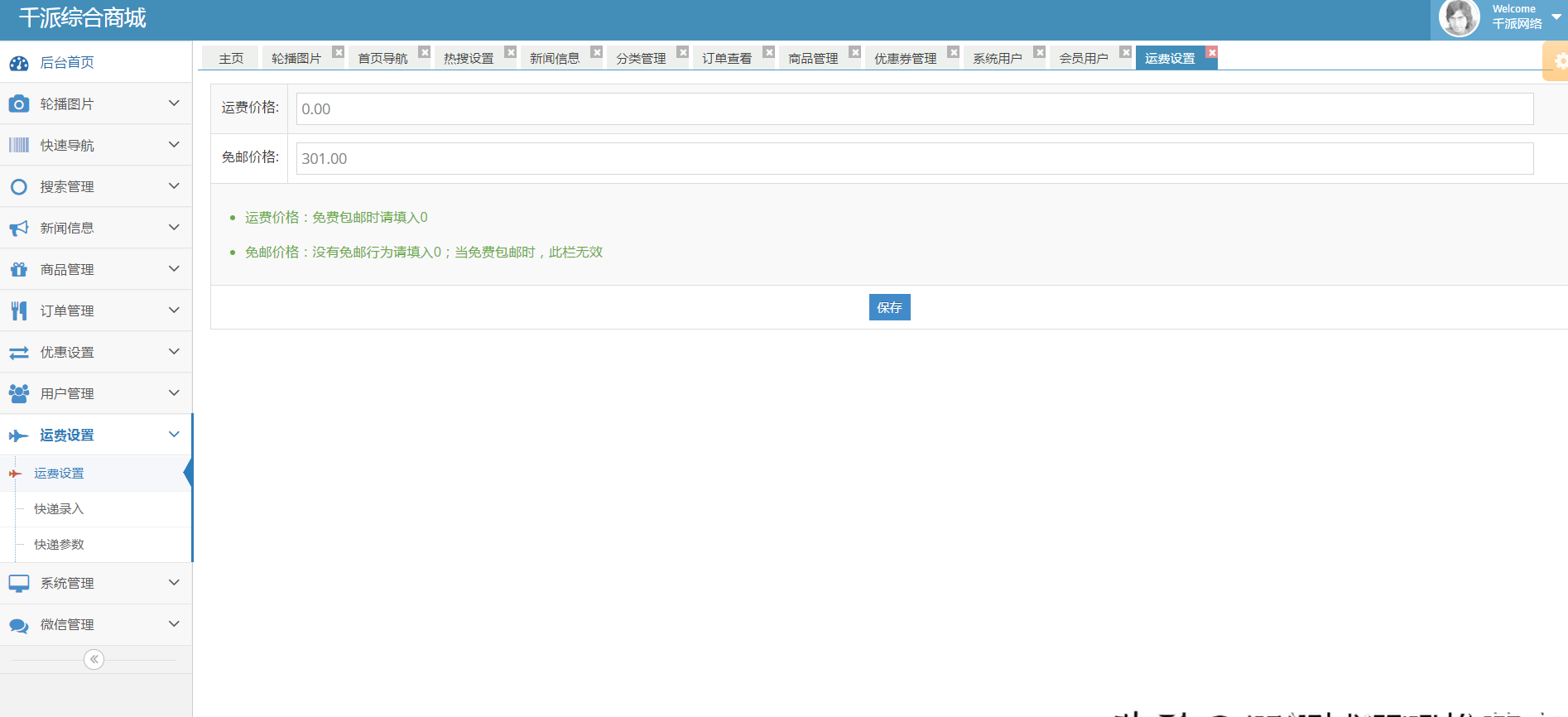The image size is (1568, 717).
Task: Expand the 快速导航 menu chevron
Action: click(x=174, y=145)
